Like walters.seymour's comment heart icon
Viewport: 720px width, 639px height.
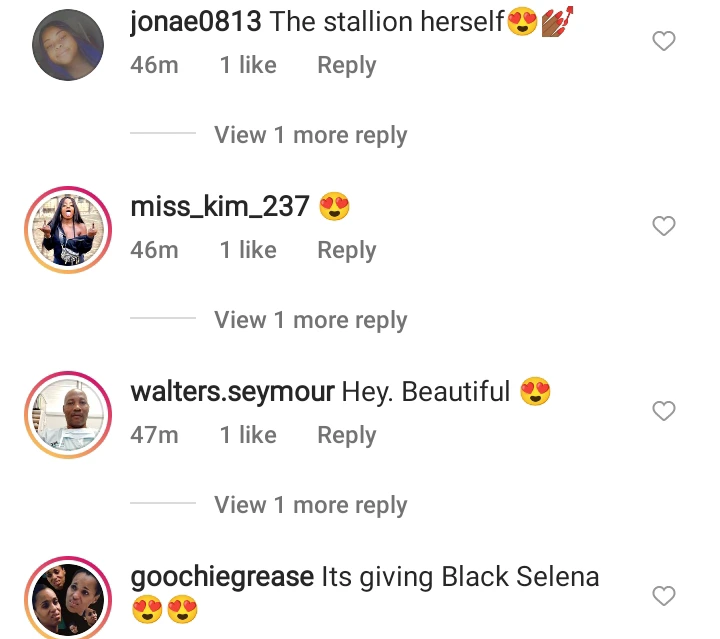(664, 411)
